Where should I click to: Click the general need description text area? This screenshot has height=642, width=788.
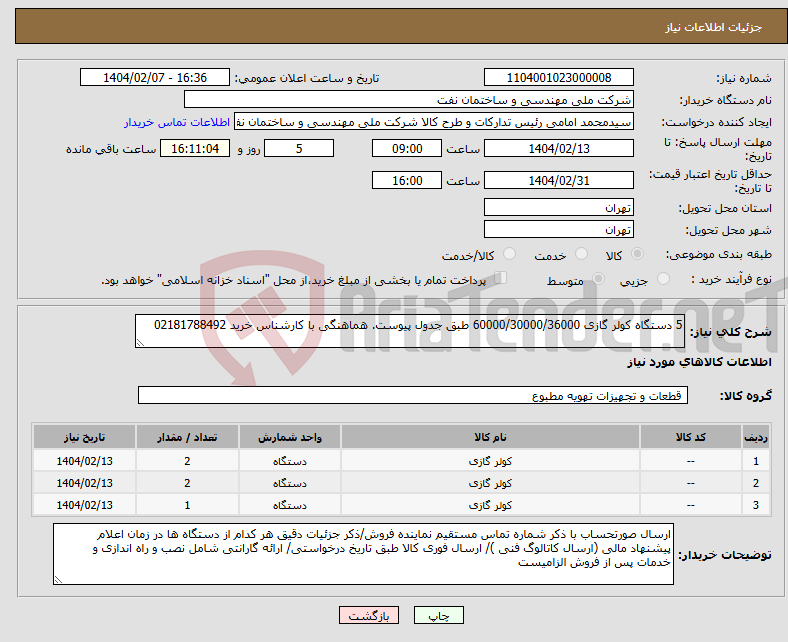click(410, 331)
